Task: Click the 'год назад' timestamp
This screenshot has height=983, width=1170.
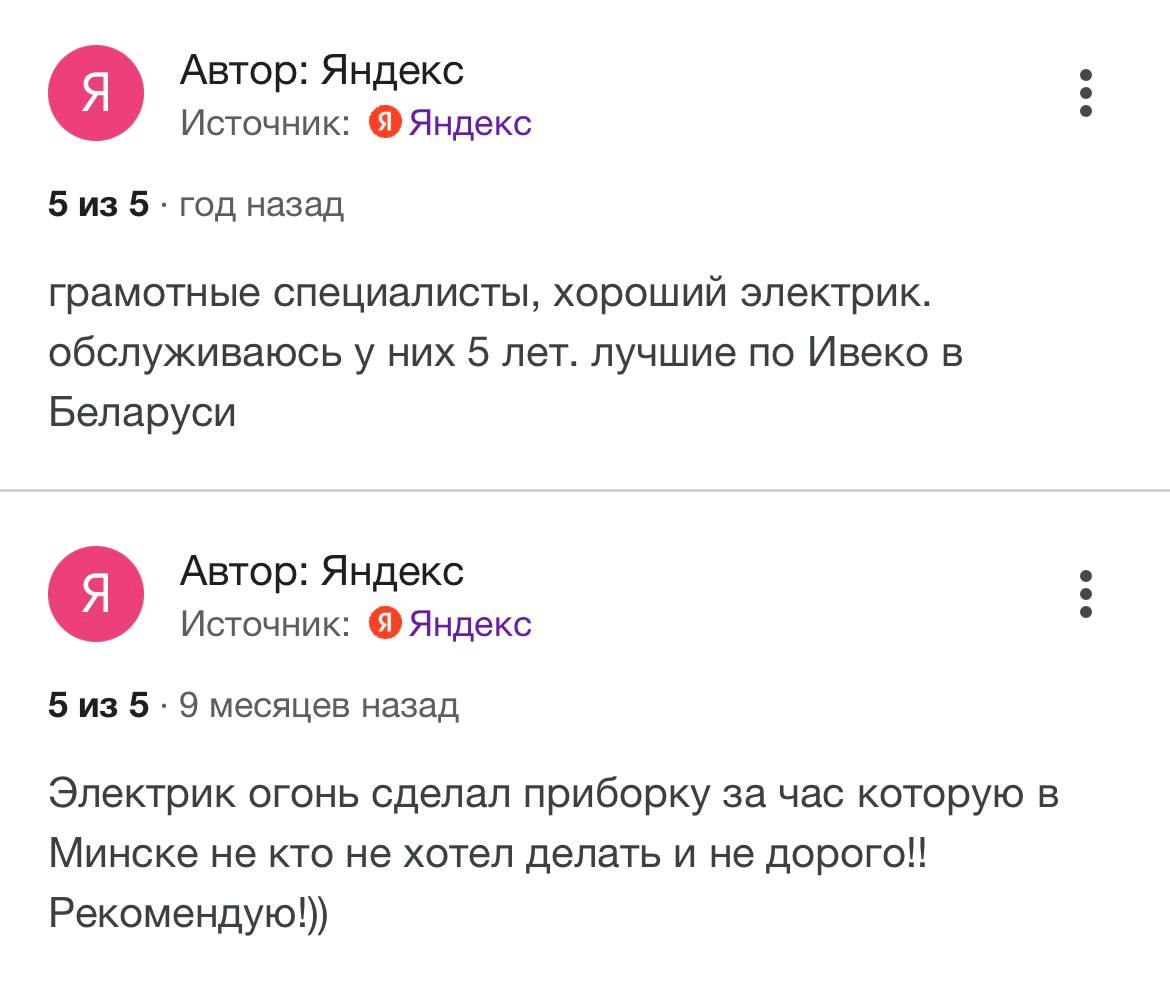Action: click(x=261, y=205)
